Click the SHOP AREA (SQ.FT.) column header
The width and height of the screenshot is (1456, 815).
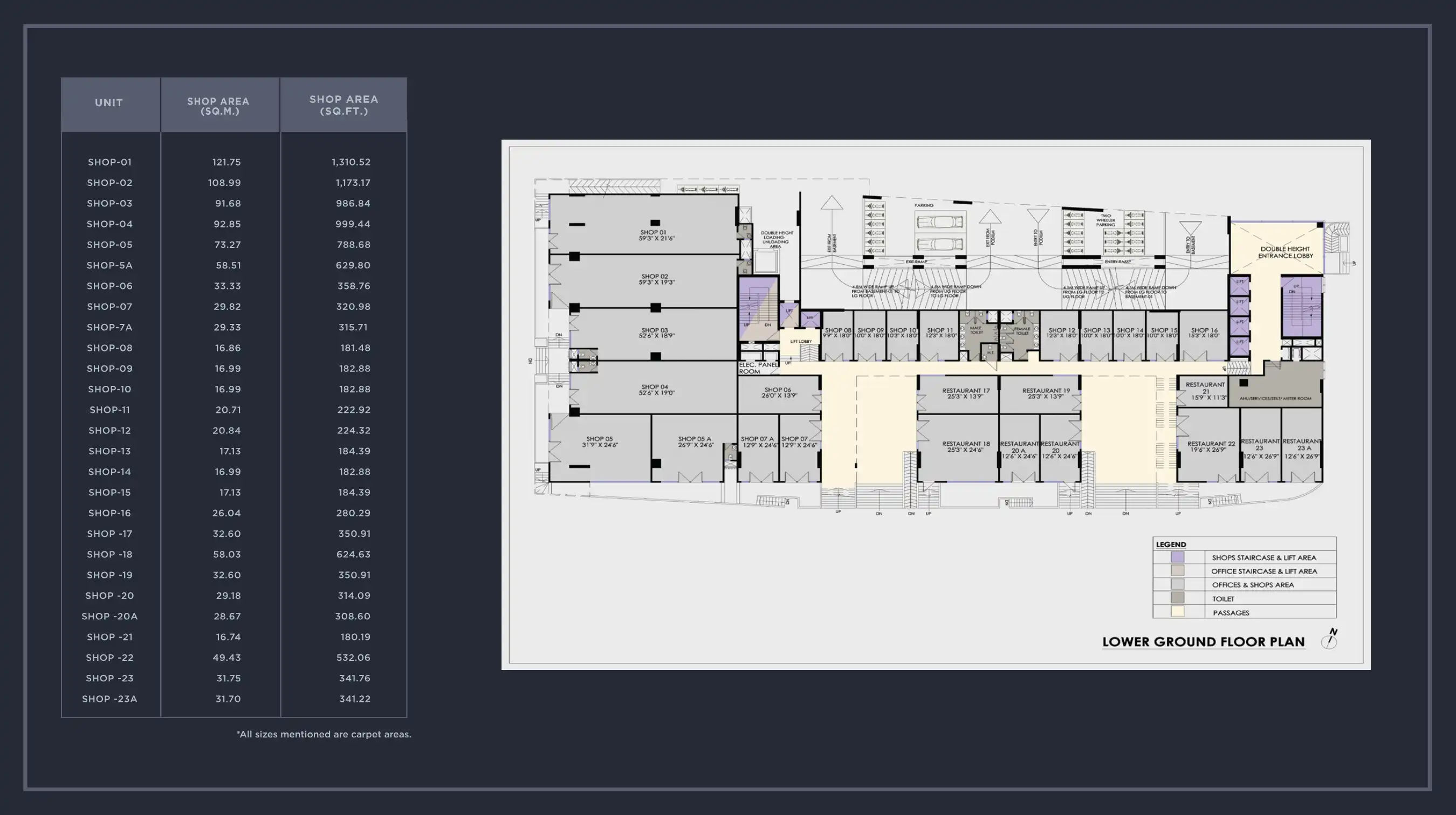click(344, 105)
